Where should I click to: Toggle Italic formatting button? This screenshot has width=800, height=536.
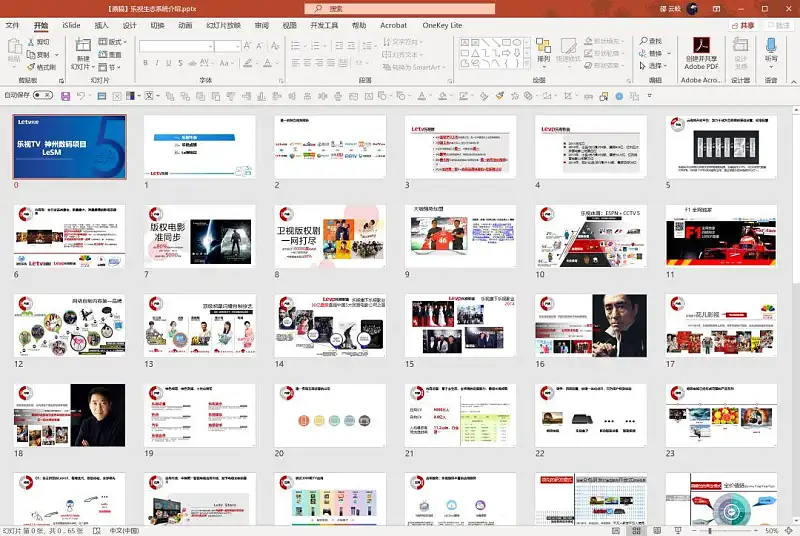pyautogui.click(x=157, y=63)
